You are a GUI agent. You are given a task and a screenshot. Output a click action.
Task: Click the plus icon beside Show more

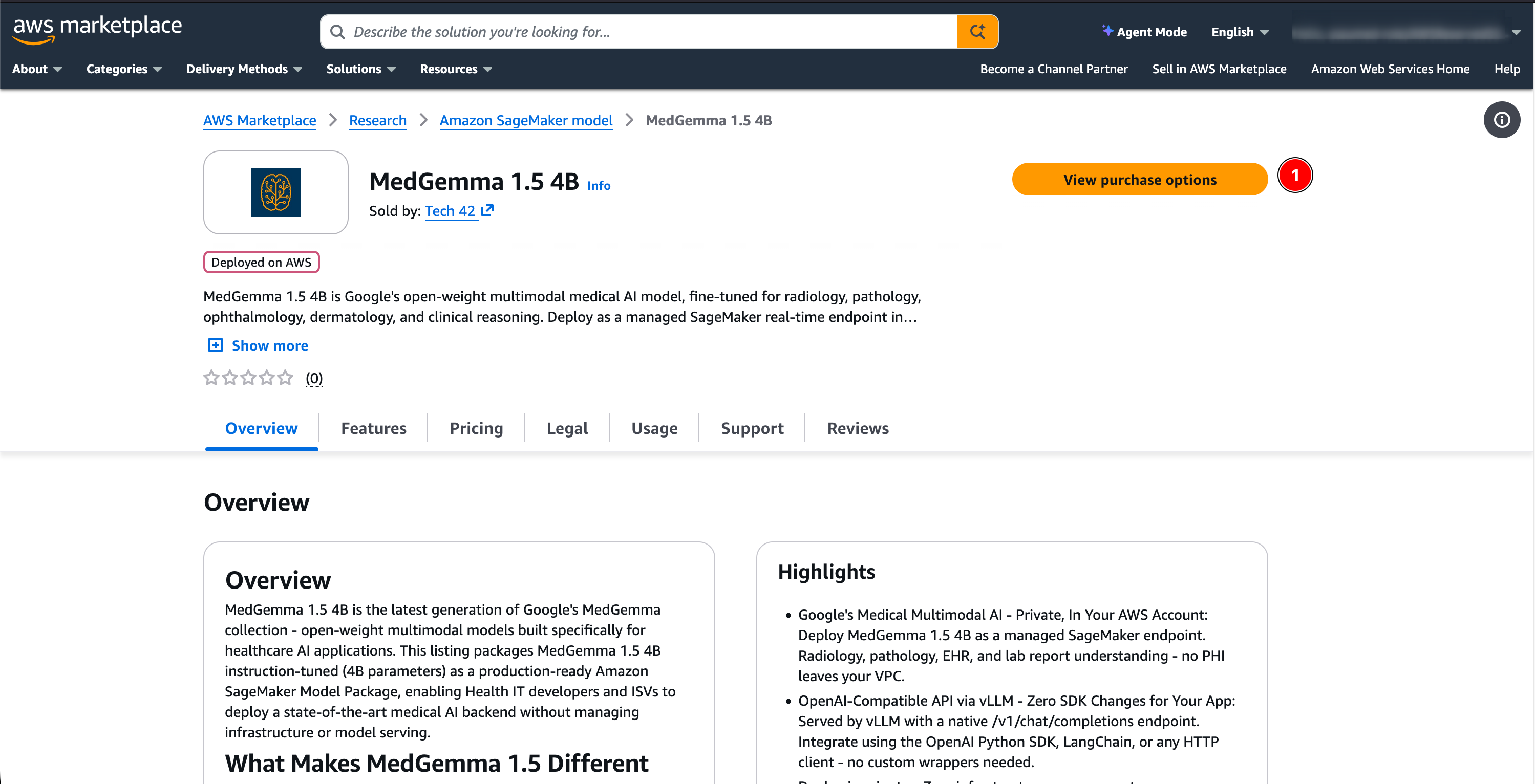(215, 345)
